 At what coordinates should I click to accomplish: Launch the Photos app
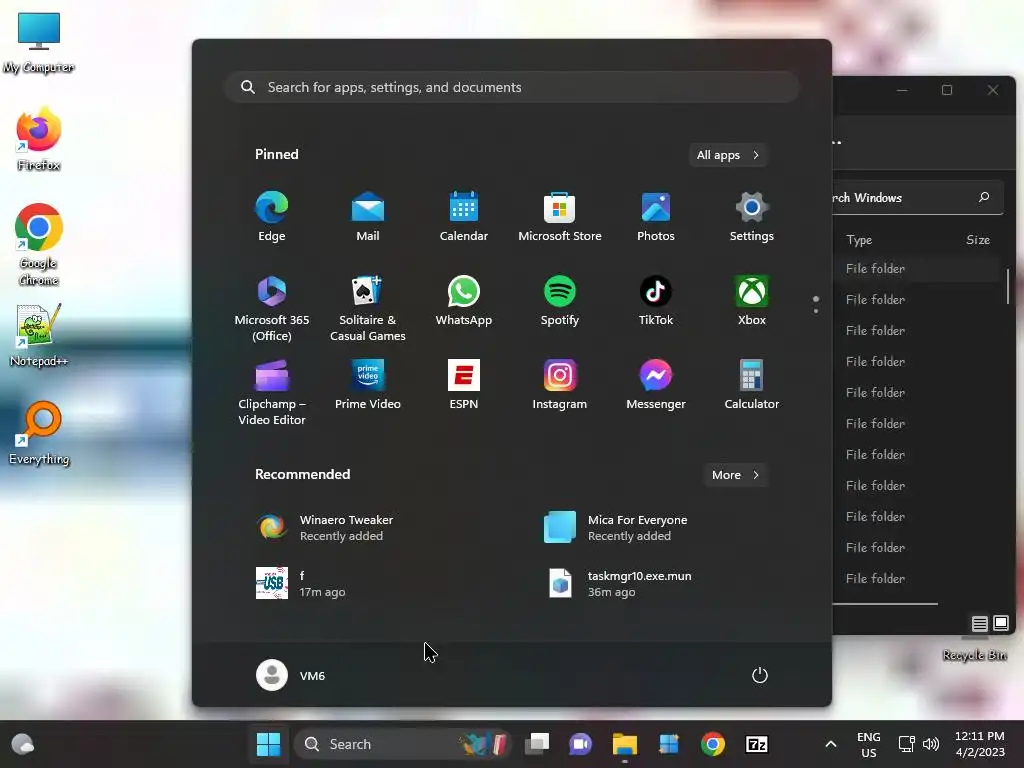coord(656,217)
